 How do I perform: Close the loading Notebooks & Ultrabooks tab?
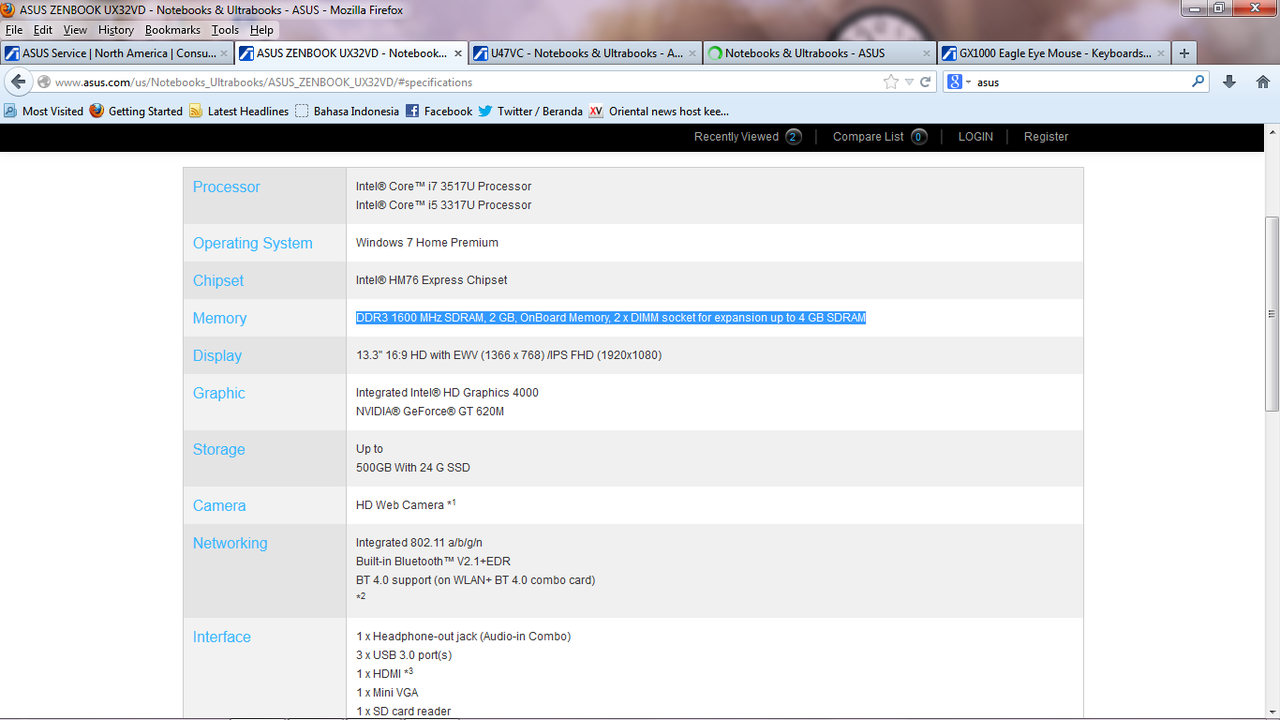point(927,53)
